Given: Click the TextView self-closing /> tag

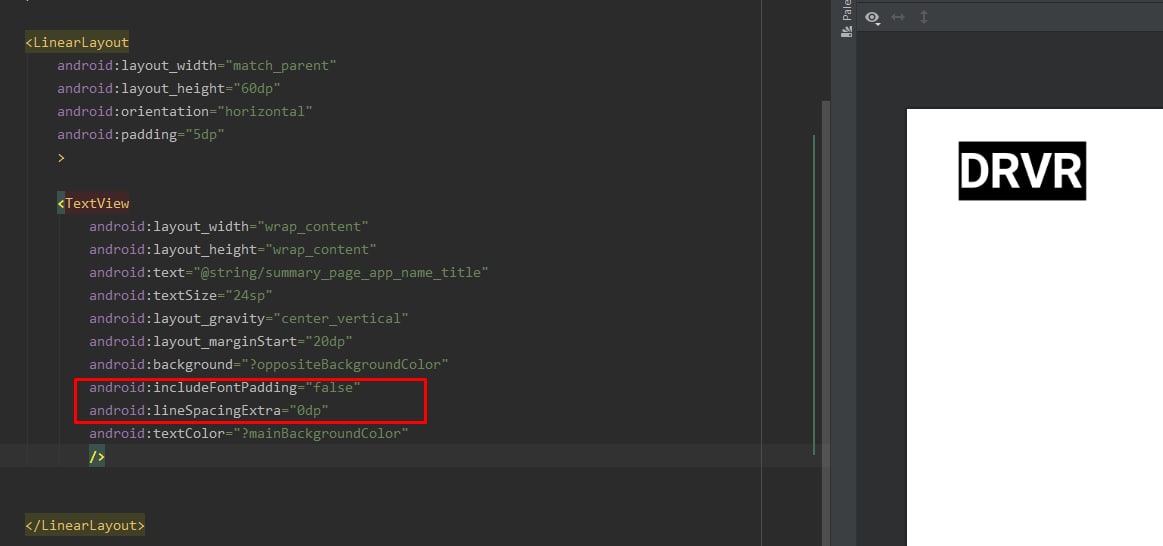Looking at the screenshot, I should click(x=97, y=456).
